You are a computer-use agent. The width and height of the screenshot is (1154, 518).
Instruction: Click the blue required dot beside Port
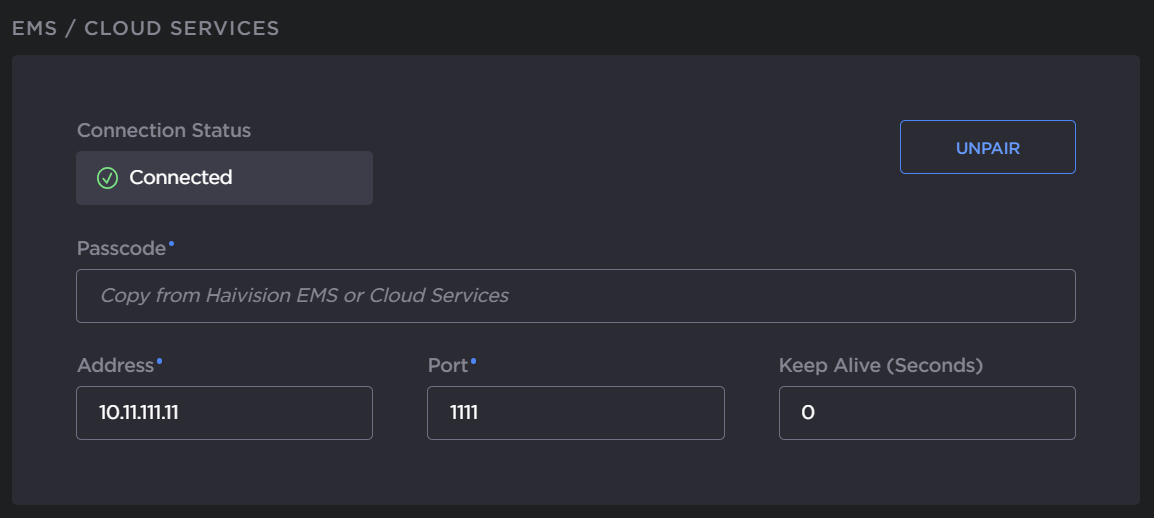(473, 360)
